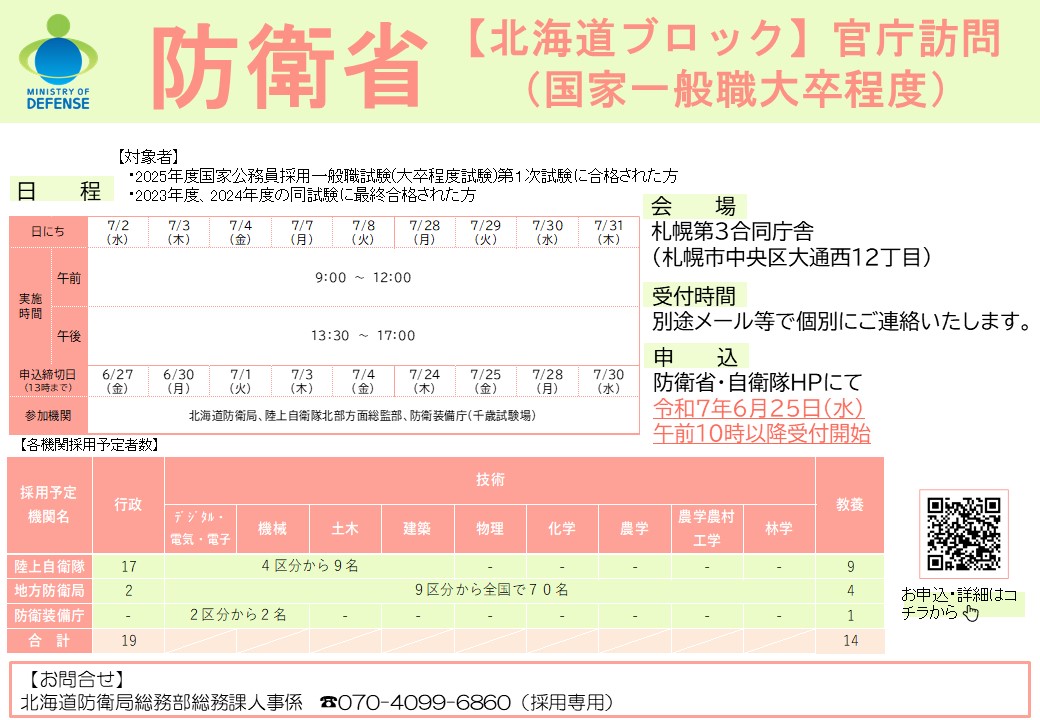Click the 9区分から全国で70名 cell
The height and width of the screenshot is (720, 1040).
coord(491,589)
